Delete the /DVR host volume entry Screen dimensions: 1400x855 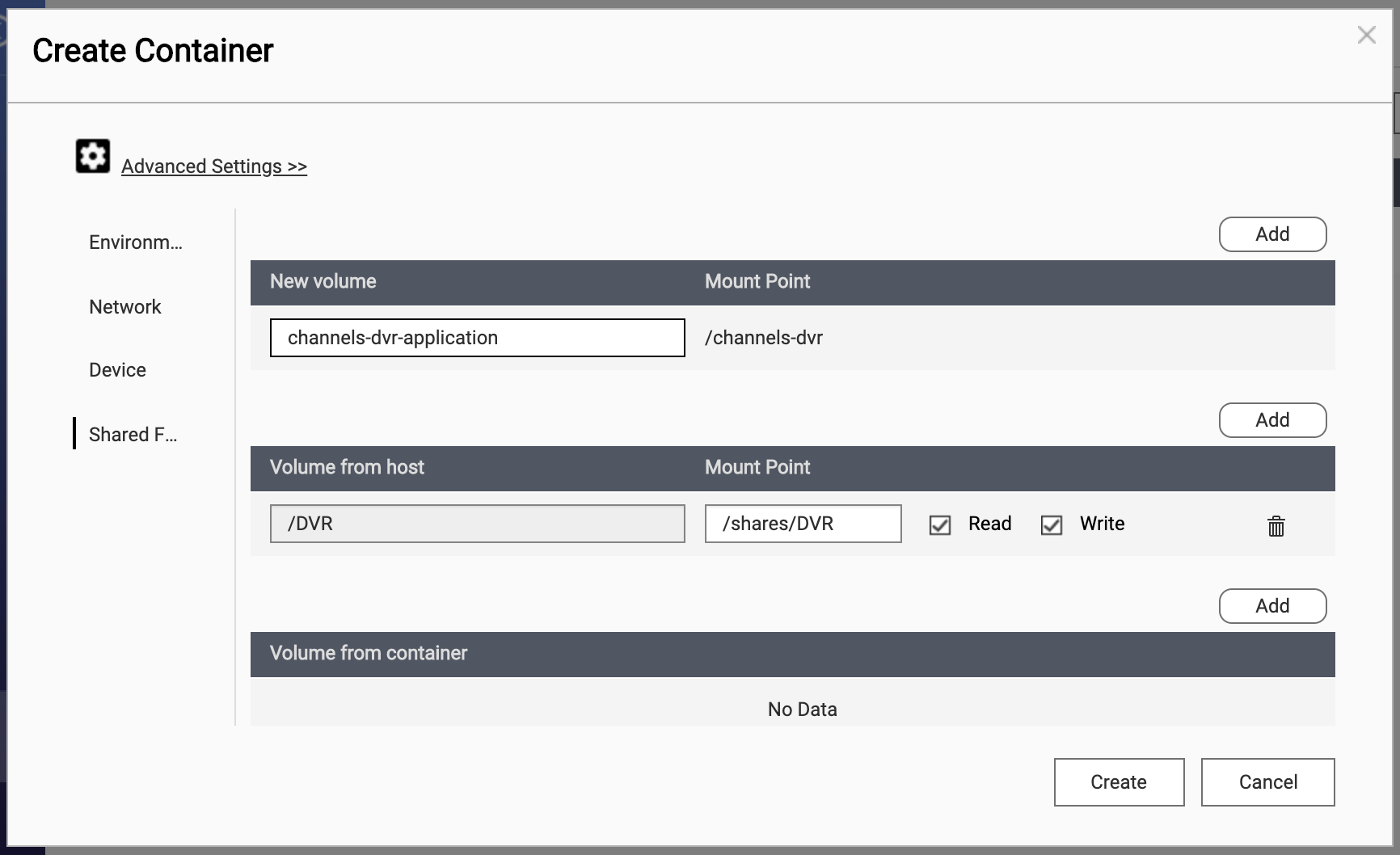pyautogui.click(x=1276, y=526)
